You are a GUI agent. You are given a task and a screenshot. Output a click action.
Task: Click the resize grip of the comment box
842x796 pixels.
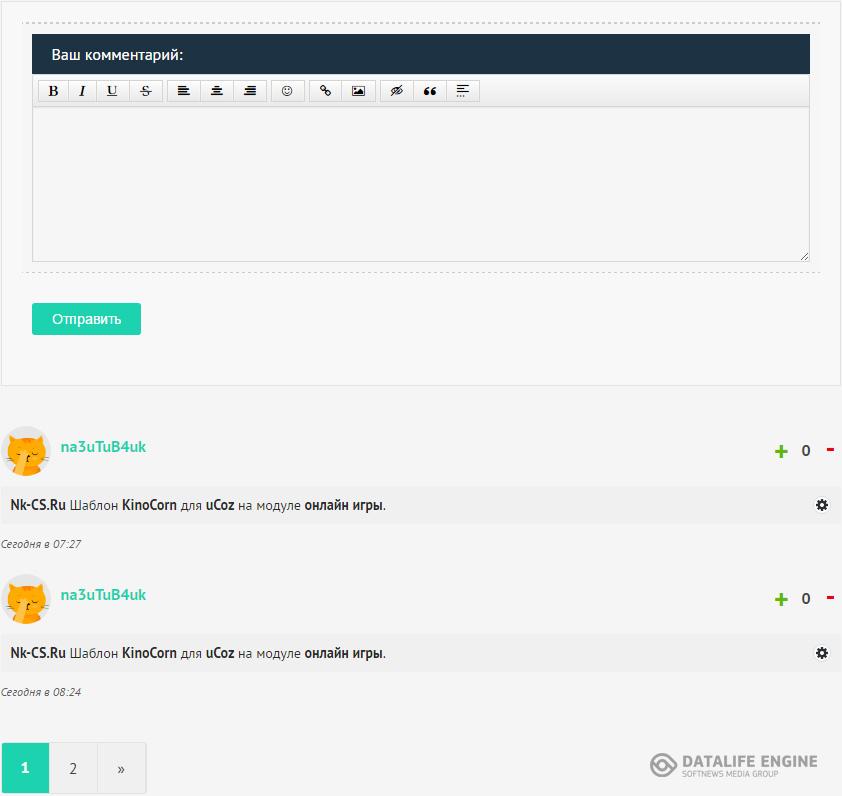[804, 257]
